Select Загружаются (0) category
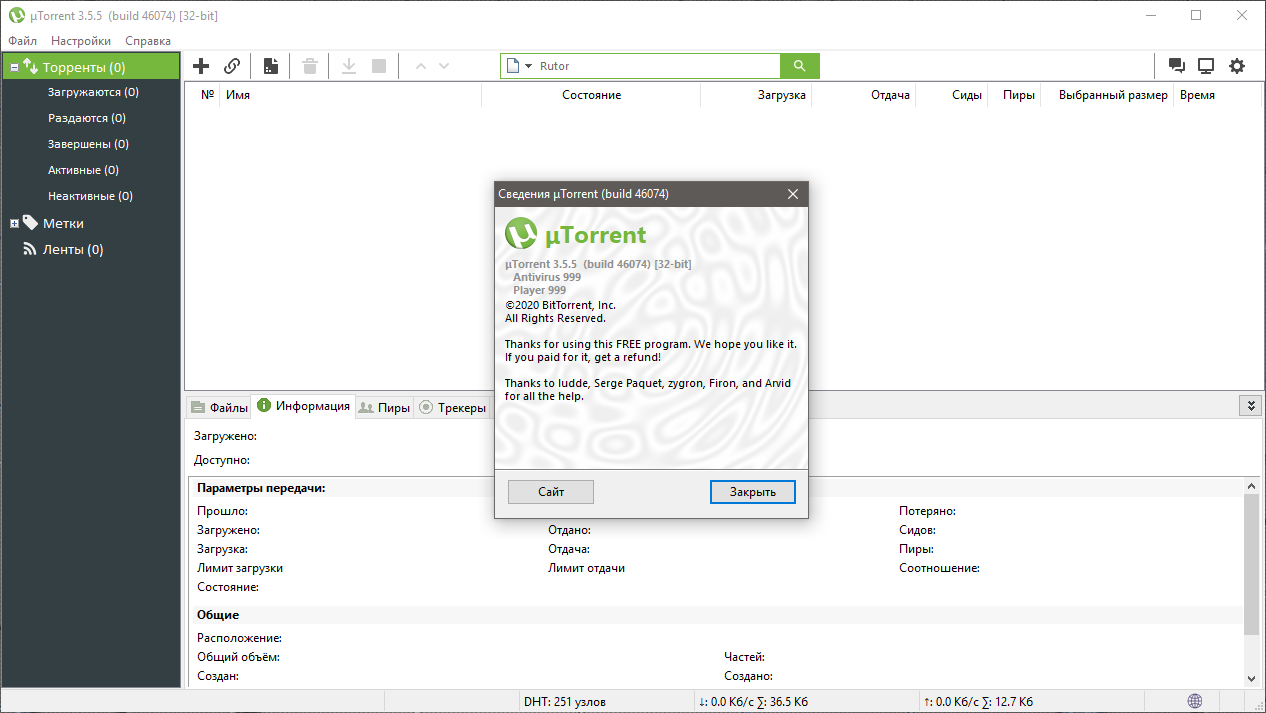 93,92
